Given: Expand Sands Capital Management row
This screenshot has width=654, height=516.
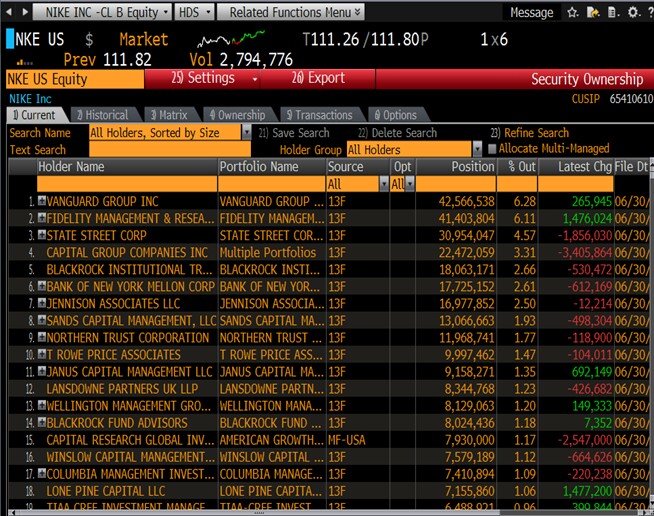Looking at the screenshot, I should coord(42,320).
